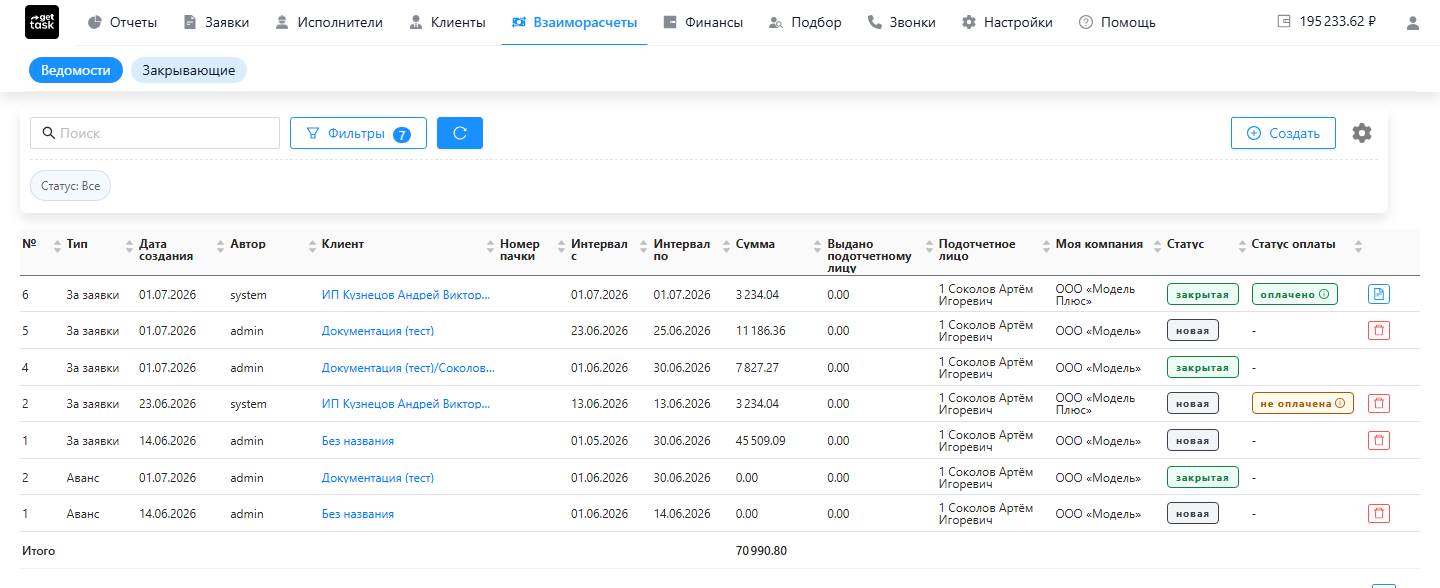Open the Фильтры panel
1440x588 pixels.
coord(358,133)
